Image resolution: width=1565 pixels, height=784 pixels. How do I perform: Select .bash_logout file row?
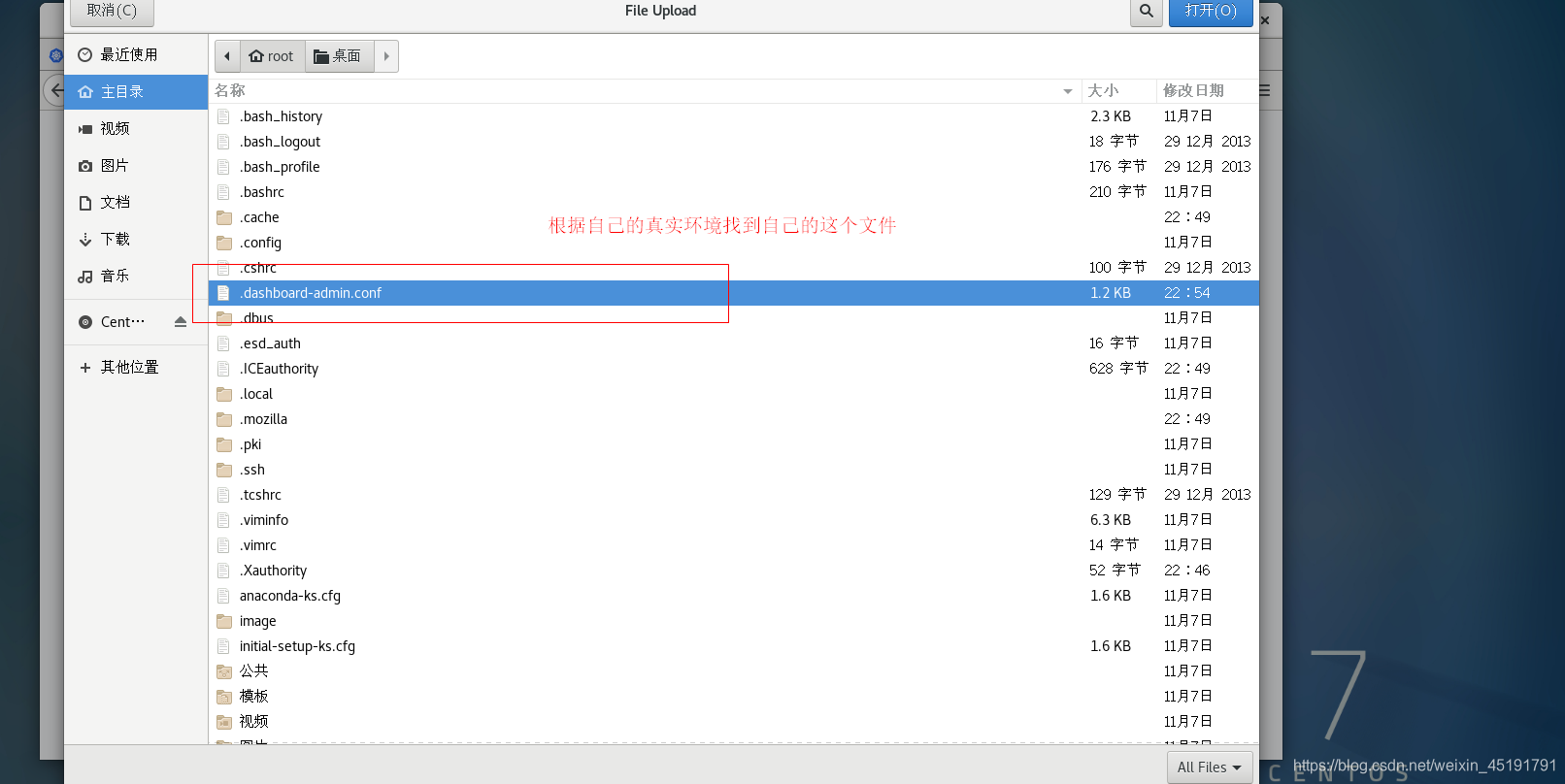point(734,142)
